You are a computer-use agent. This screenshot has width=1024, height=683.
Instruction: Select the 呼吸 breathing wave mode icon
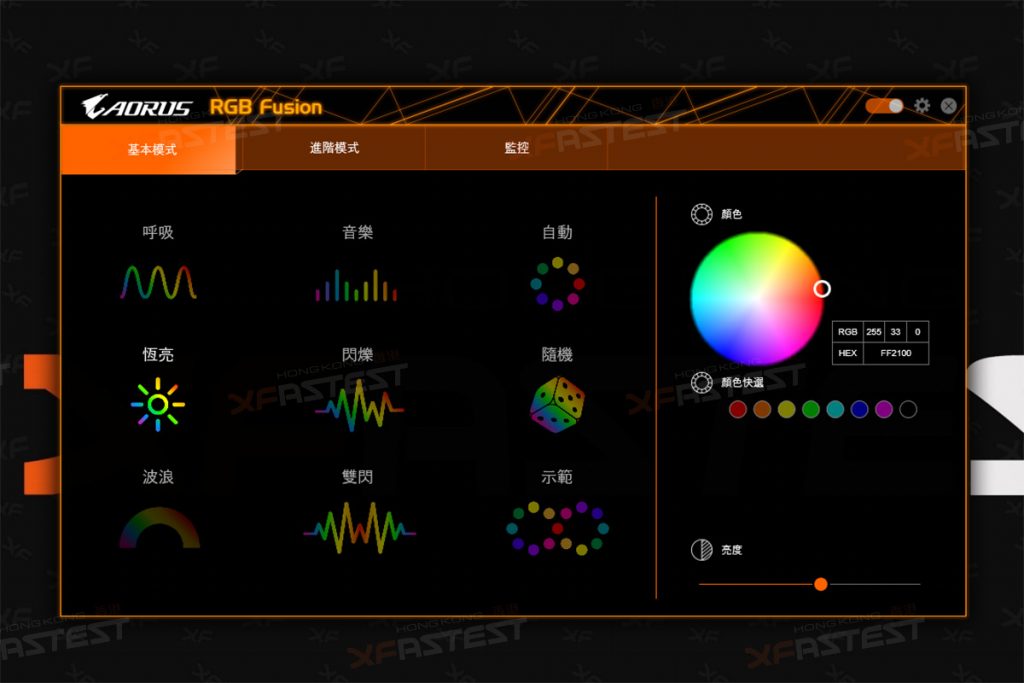(158, 282)
